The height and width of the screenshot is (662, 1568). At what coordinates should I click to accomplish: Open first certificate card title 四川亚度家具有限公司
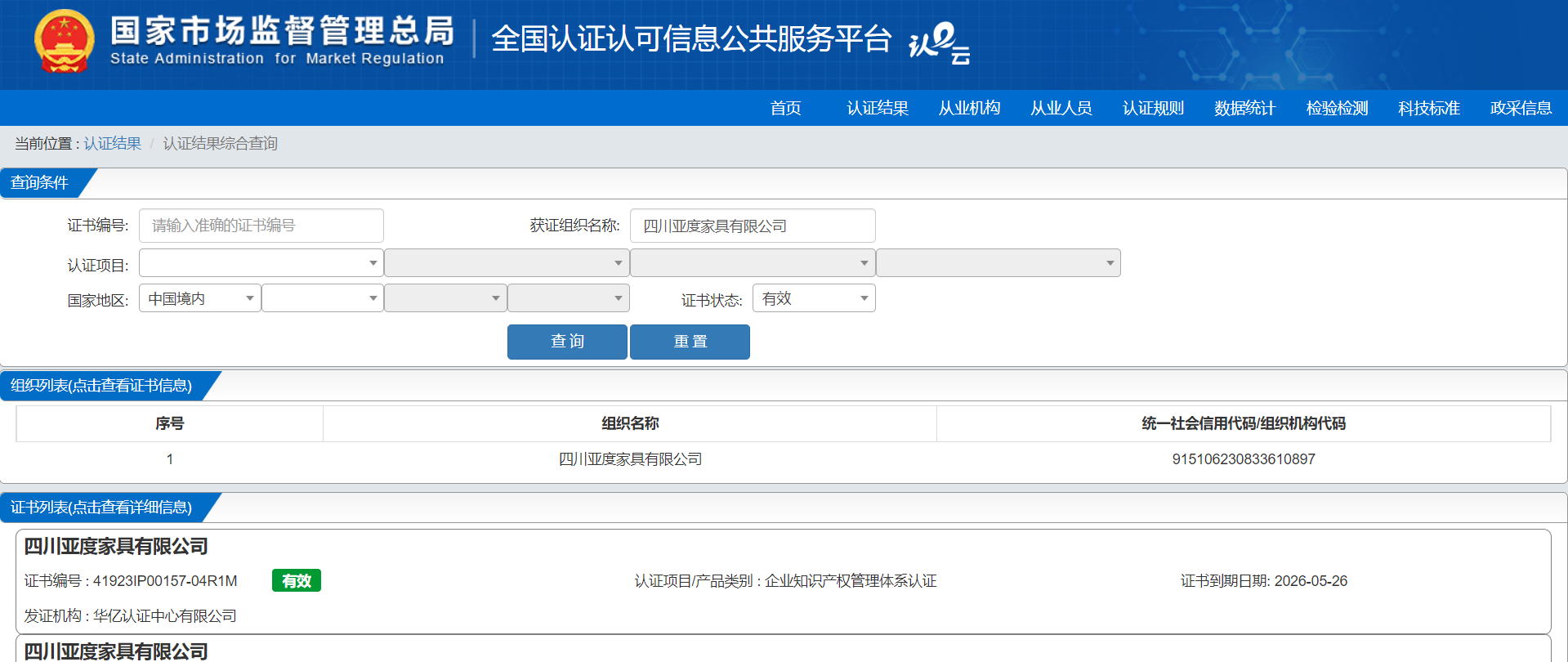tap(116, 546)
